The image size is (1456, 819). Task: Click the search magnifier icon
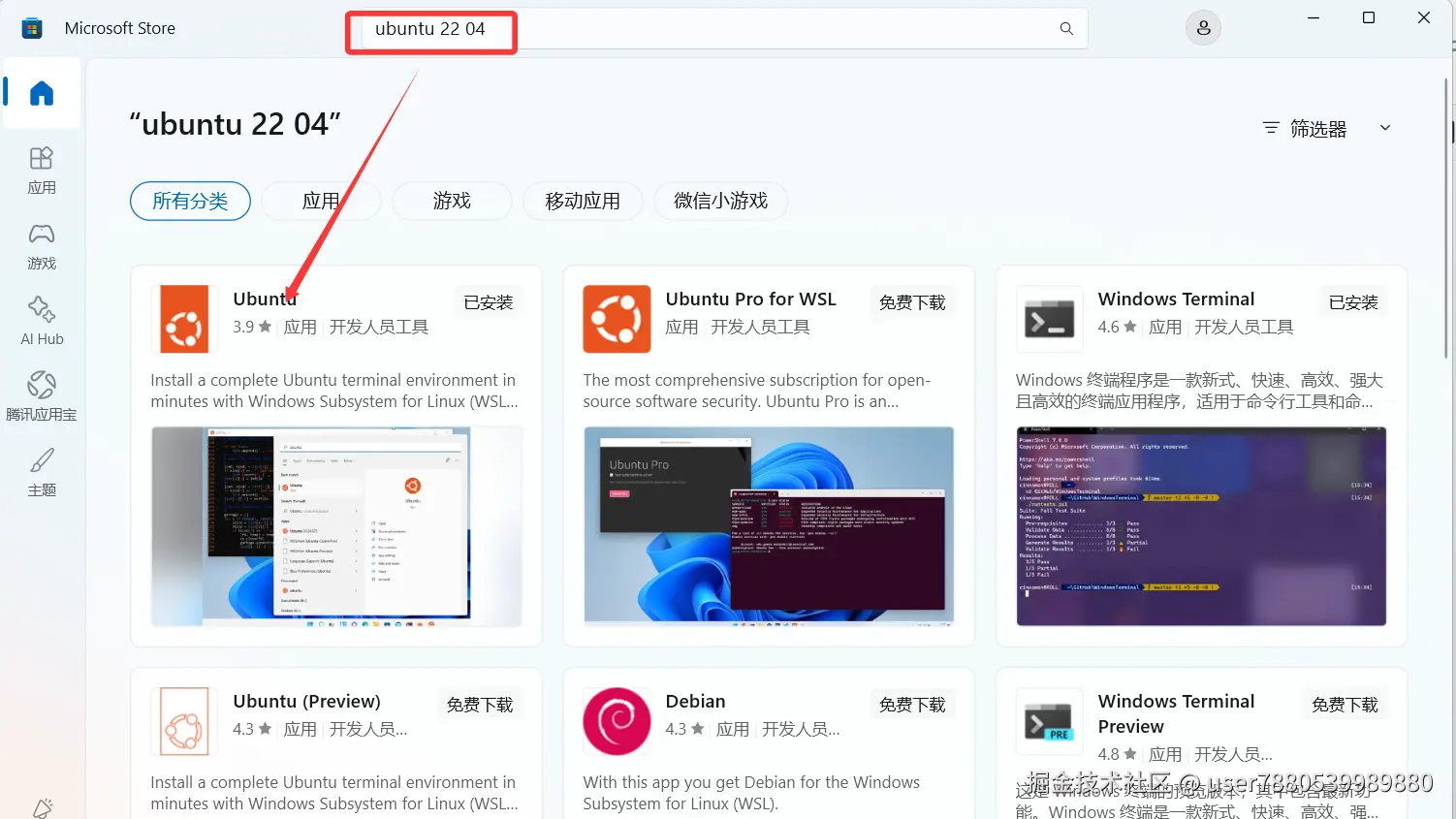[x=1066, y=29]
